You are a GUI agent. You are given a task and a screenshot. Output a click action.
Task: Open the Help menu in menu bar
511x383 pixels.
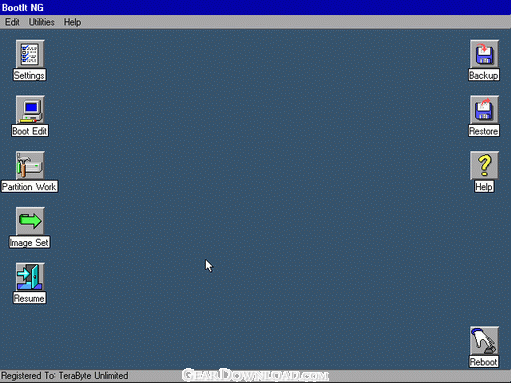72,22
